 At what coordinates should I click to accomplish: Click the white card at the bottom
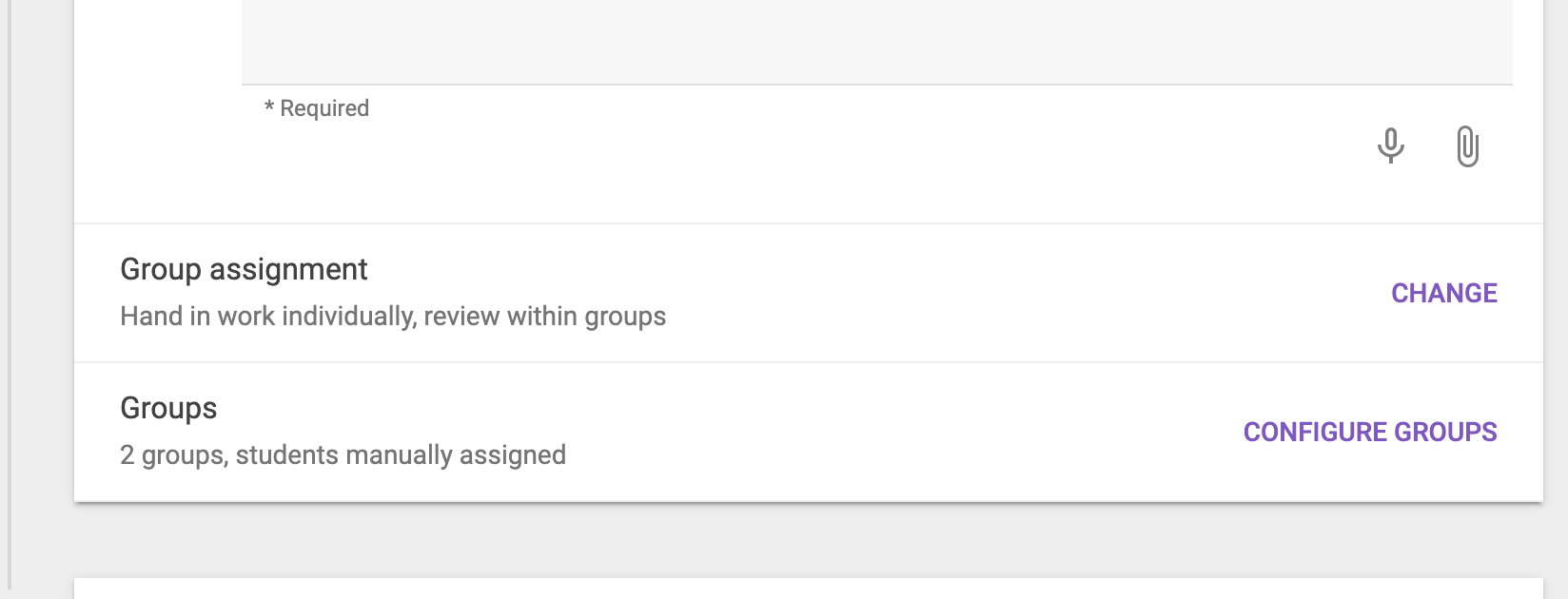coord(809,589)
